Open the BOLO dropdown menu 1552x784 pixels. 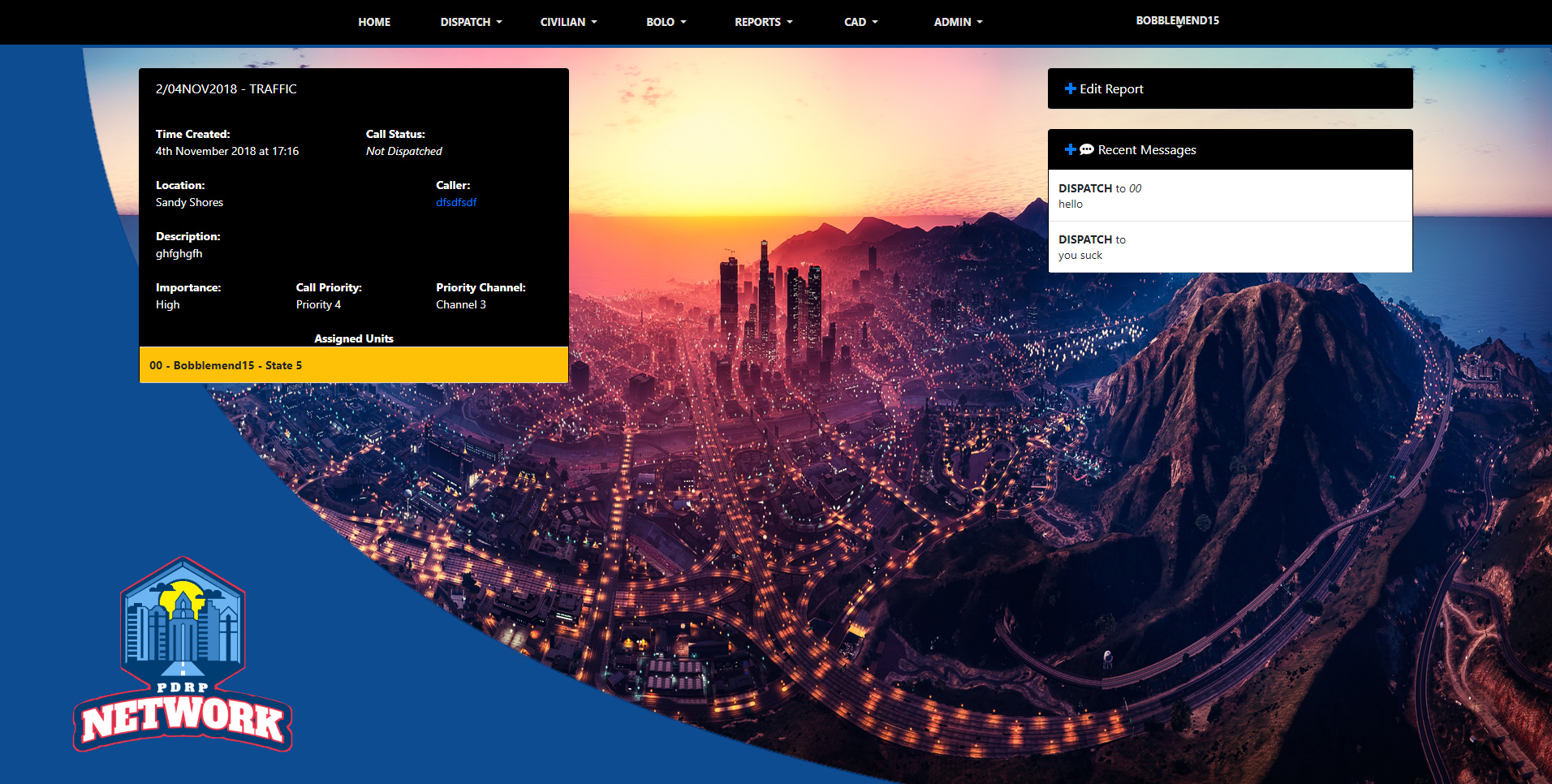point(666,22)
